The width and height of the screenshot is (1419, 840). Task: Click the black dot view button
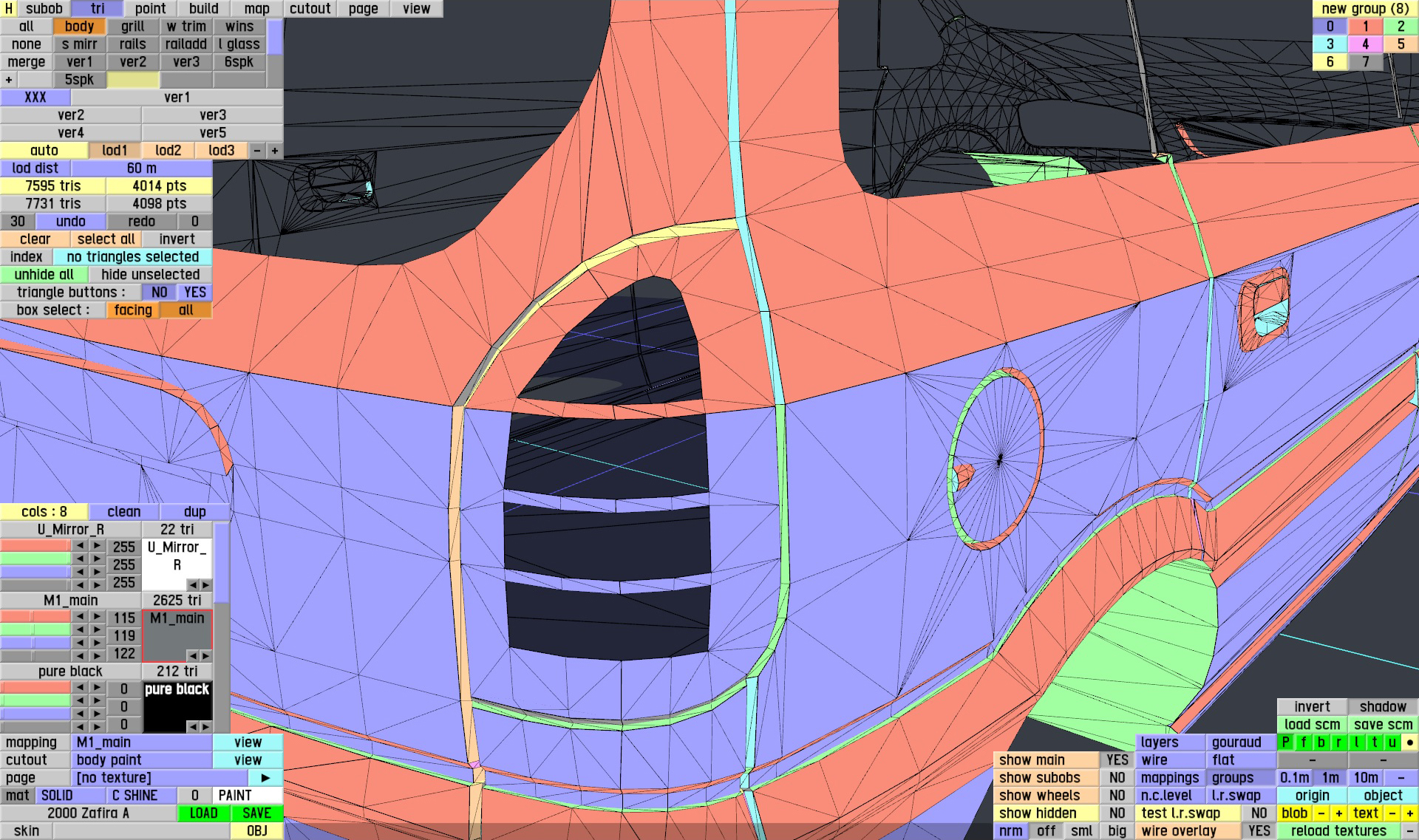1409,742
